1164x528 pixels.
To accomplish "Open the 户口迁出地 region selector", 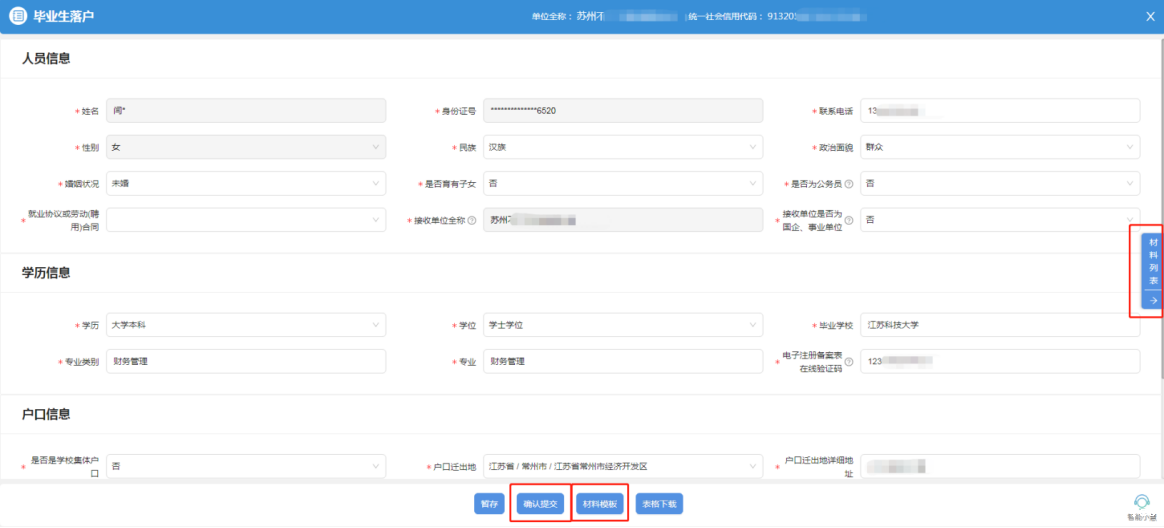I will click(622, 467).
